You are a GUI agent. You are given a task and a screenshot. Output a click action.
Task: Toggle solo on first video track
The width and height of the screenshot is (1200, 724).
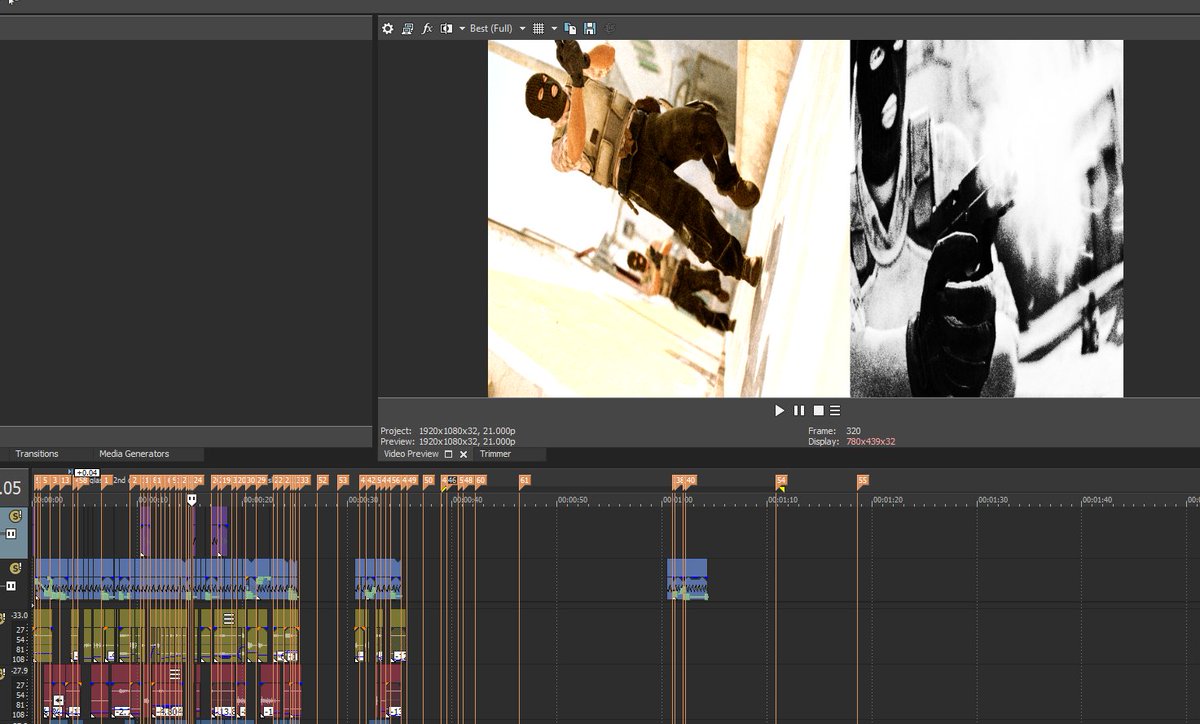point(15,517)
